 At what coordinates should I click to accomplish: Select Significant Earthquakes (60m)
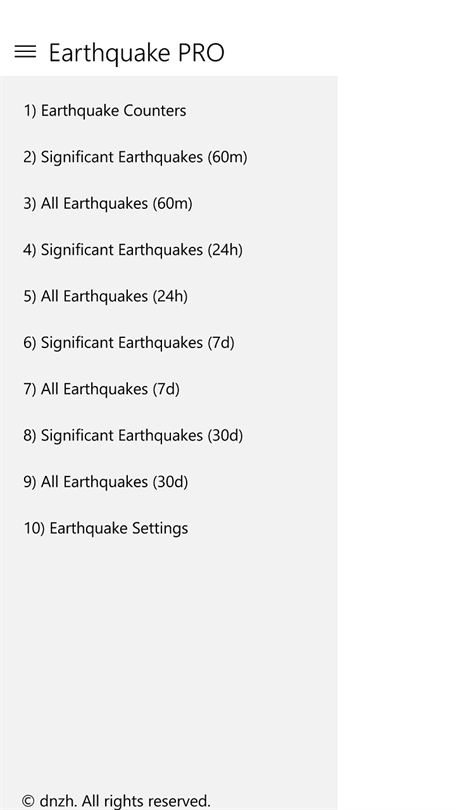[168, 157]
